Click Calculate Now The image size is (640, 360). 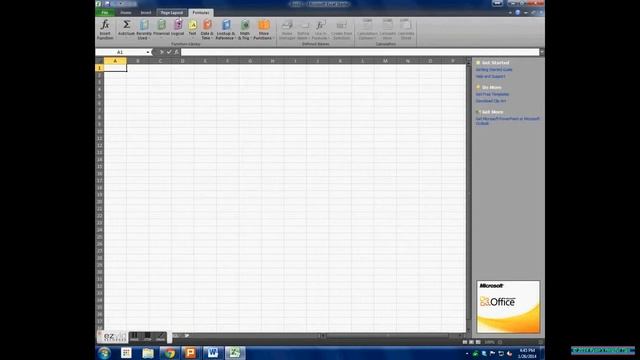point(387,29)
